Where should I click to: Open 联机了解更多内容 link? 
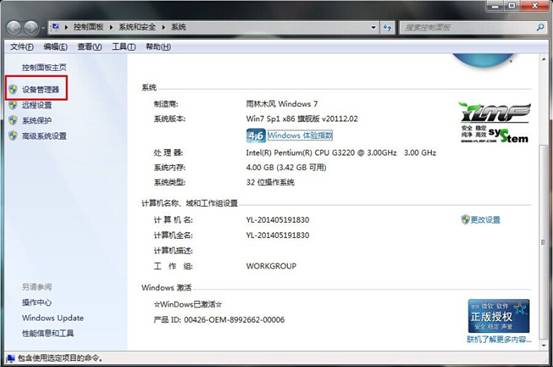[499, 340]
